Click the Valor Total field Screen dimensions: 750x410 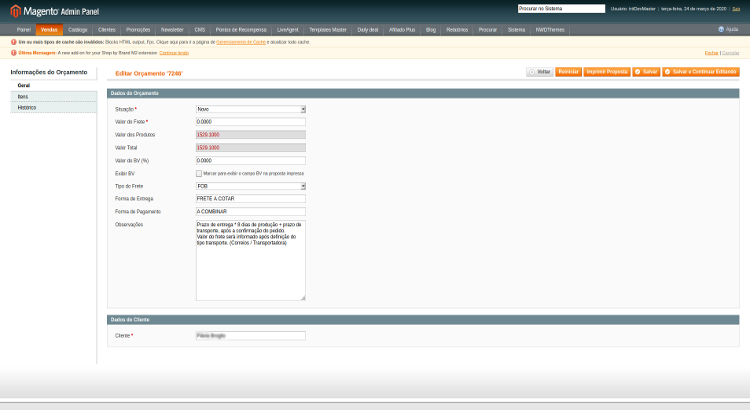[x=251, y=148]
